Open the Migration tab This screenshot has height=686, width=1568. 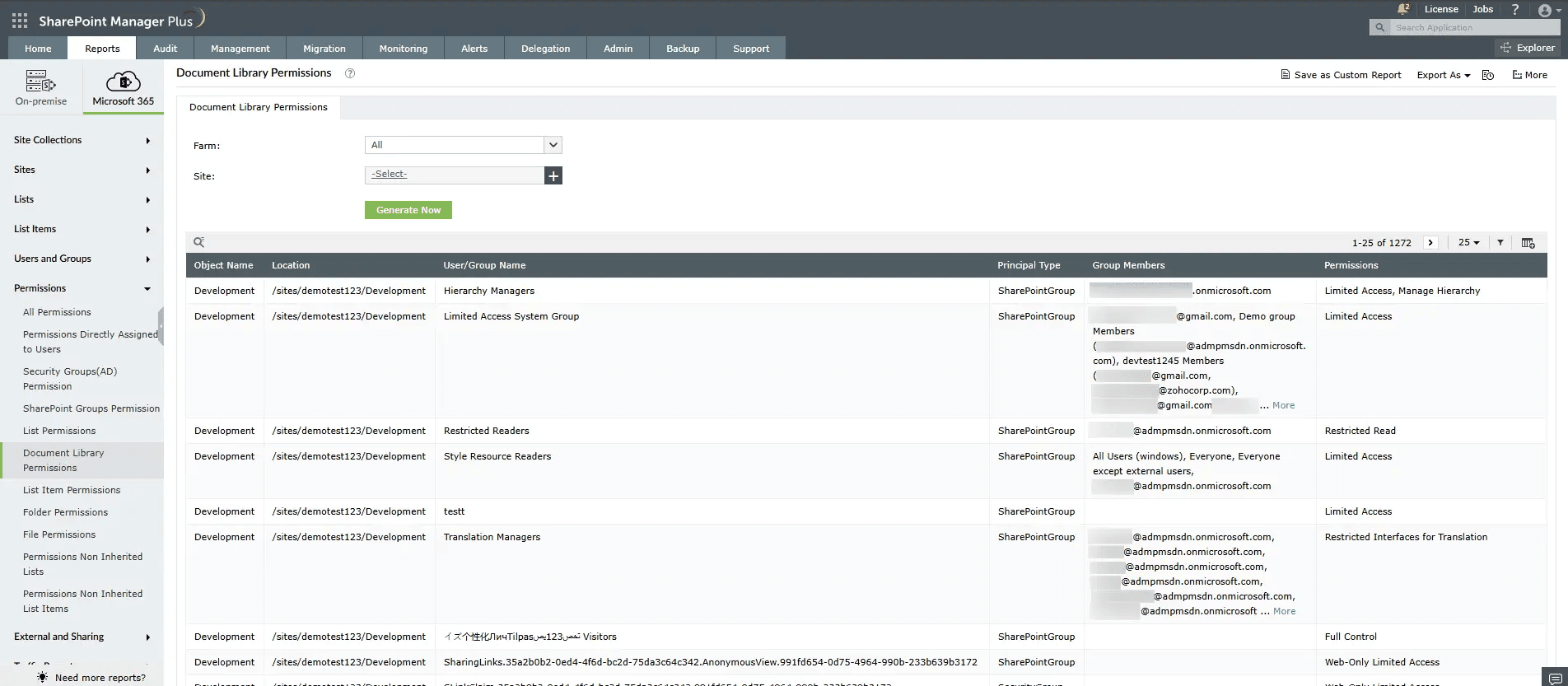pyautogui.click(x=324, y=49)
